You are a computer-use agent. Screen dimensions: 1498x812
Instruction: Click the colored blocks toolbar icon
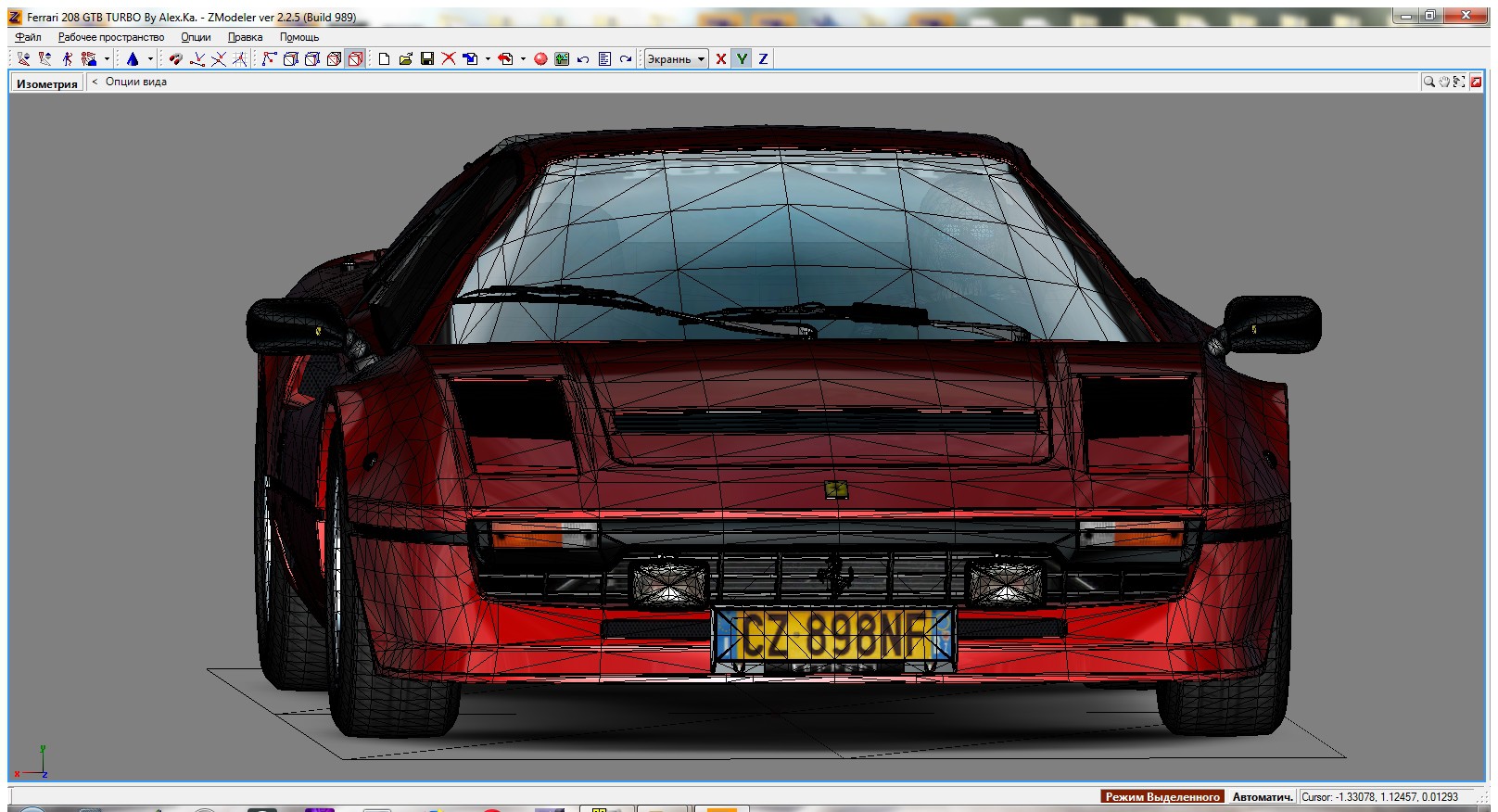89,58
